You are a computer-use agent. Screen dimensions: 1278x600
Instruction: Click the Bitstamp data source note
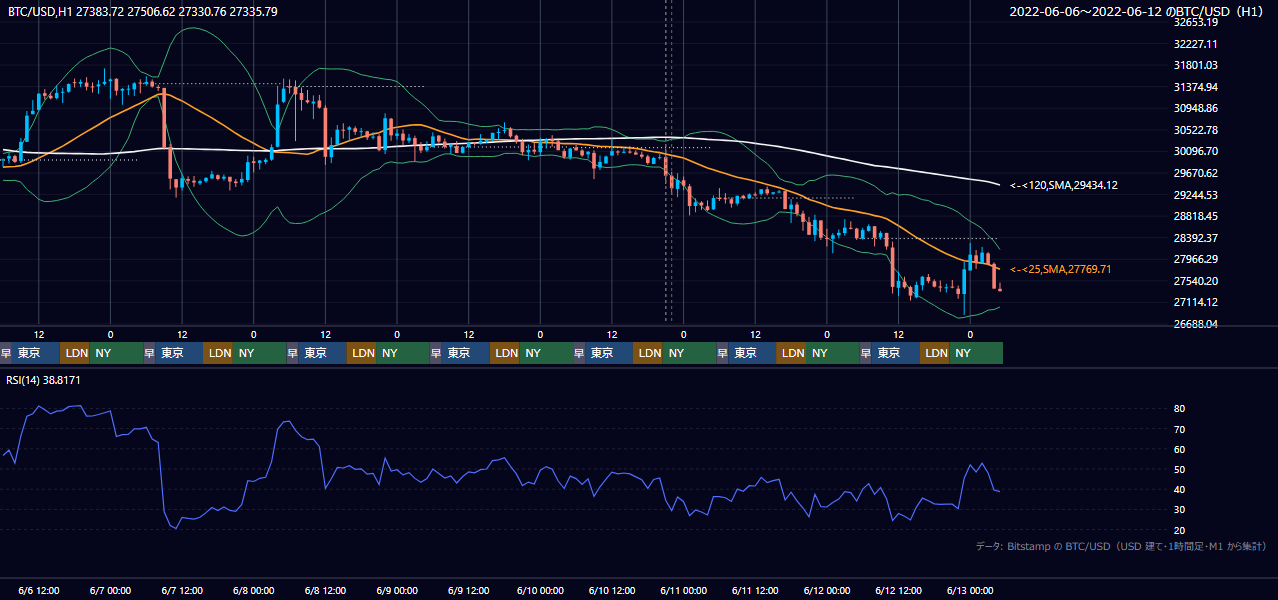(x=1121, y=546)
